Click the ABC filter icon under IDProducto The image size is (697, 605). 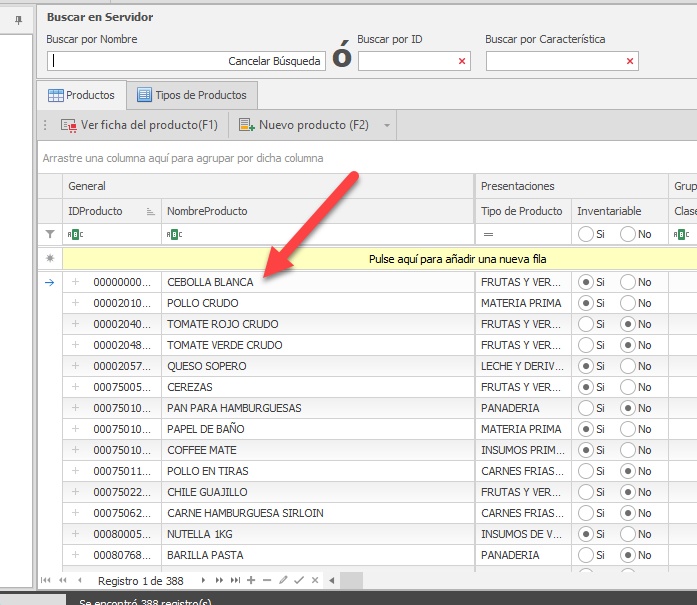75,234
